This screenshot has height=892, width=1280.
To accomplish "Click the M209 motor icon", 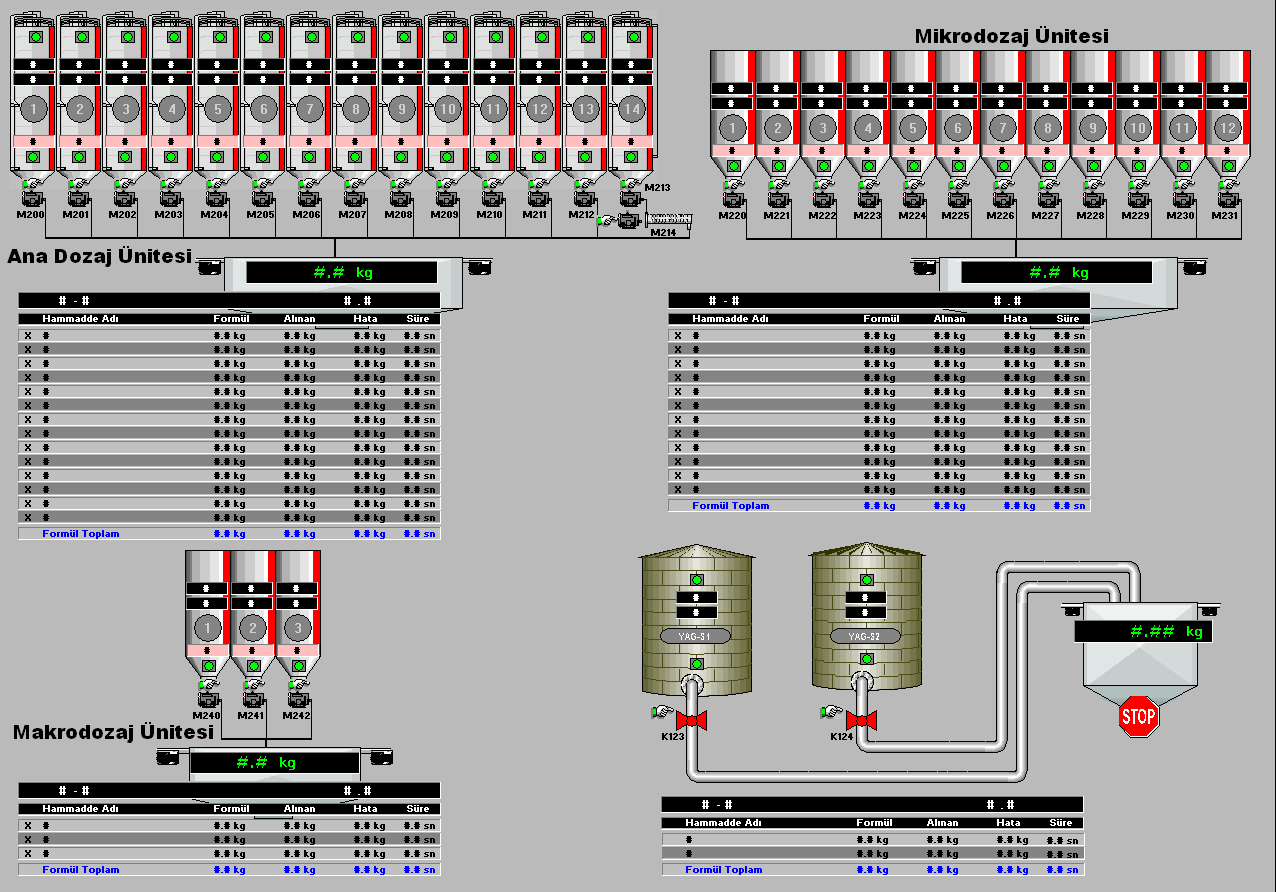I will point(448,197).
